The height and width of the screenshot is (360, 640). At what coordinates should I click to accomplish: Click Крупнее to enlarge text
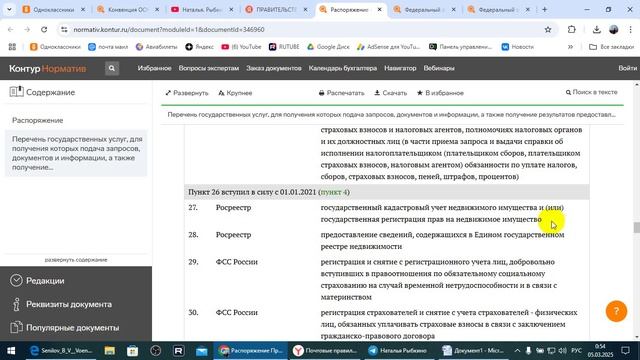pyautogui.click(x=235, y=93)
